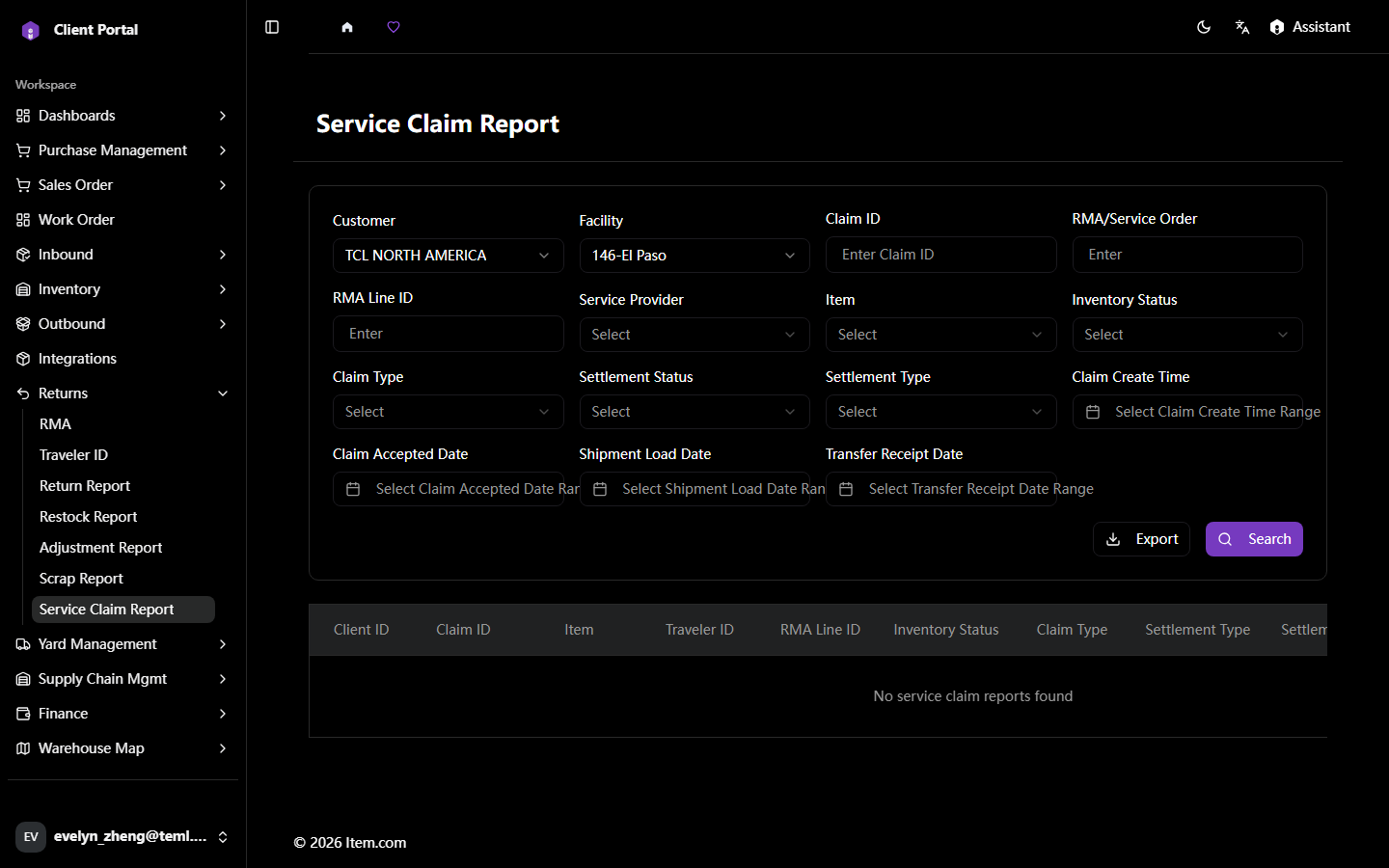Click the Warehouse Map icon
This screenshot has width=1389, height=868.
coord(23,748)
